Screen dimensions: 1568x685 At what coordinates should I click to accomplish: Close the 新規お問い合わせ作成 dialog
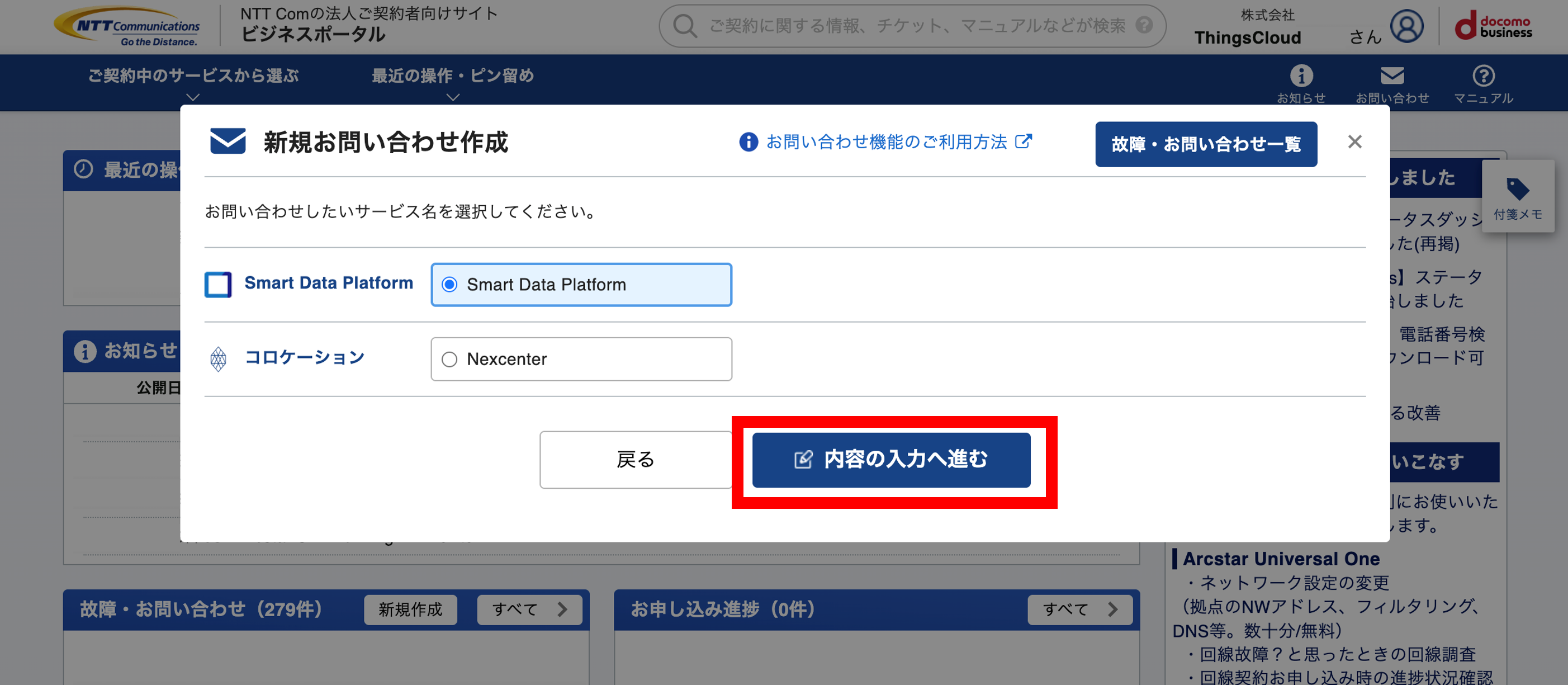(1354, 142)
